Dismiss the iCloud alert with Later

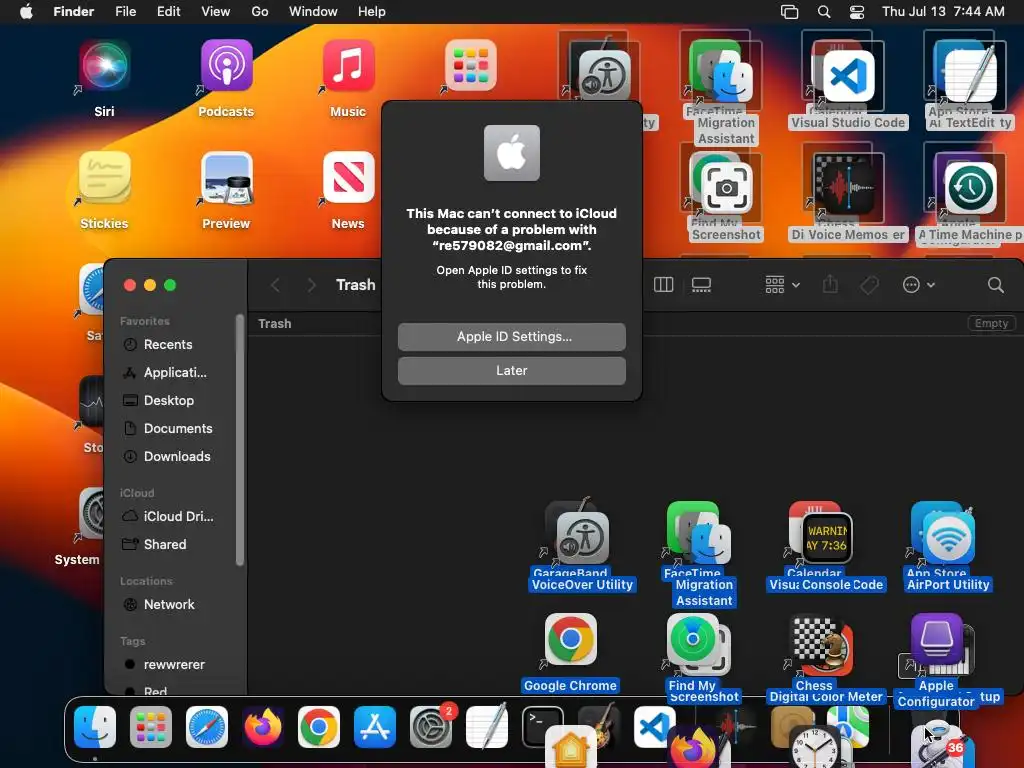pyautogui.click(x=511, y=370)
